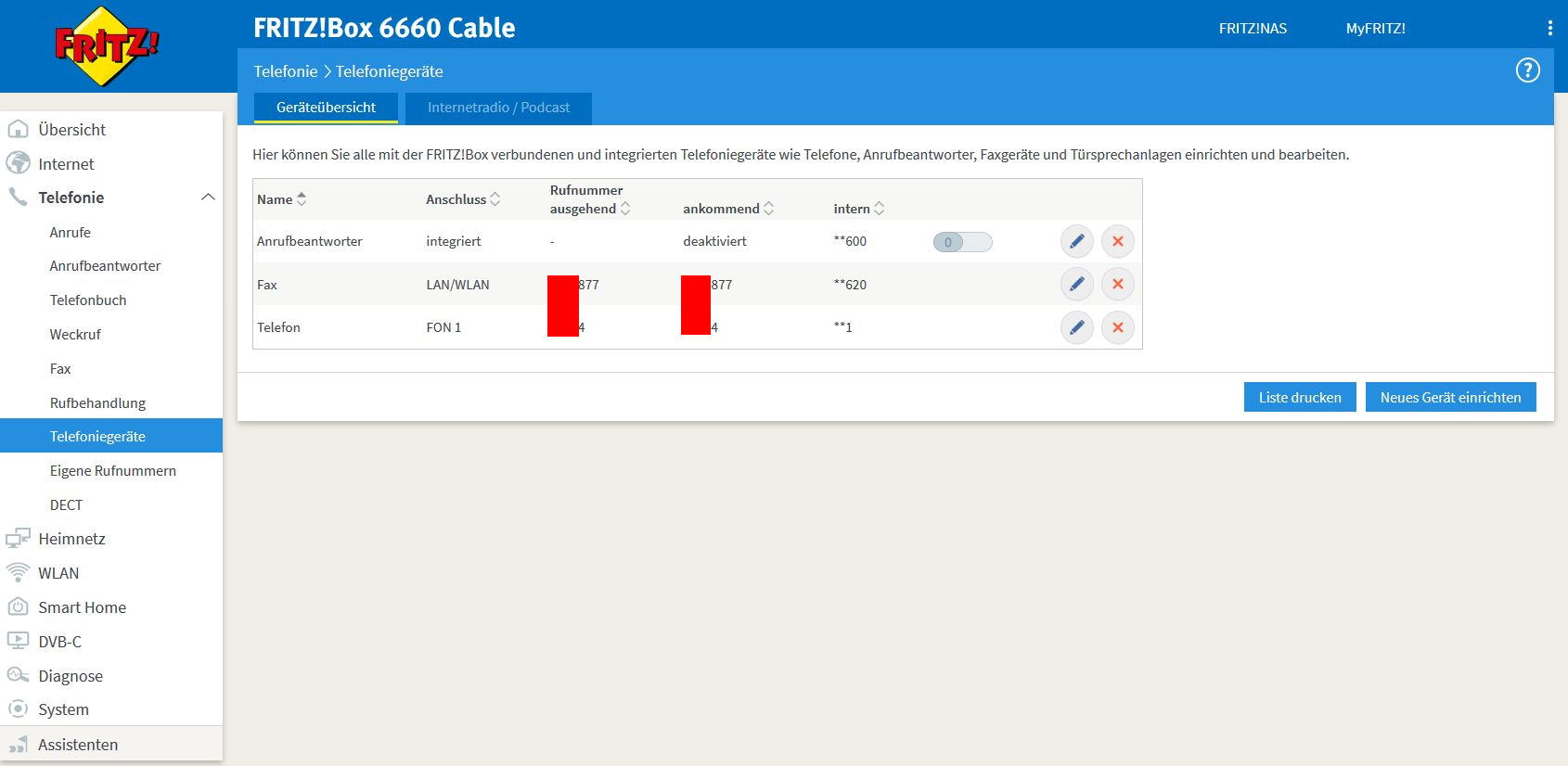Open DECT in the sidebar
The height and width of the screenshot is (766, 1568).
click(66, 504)
